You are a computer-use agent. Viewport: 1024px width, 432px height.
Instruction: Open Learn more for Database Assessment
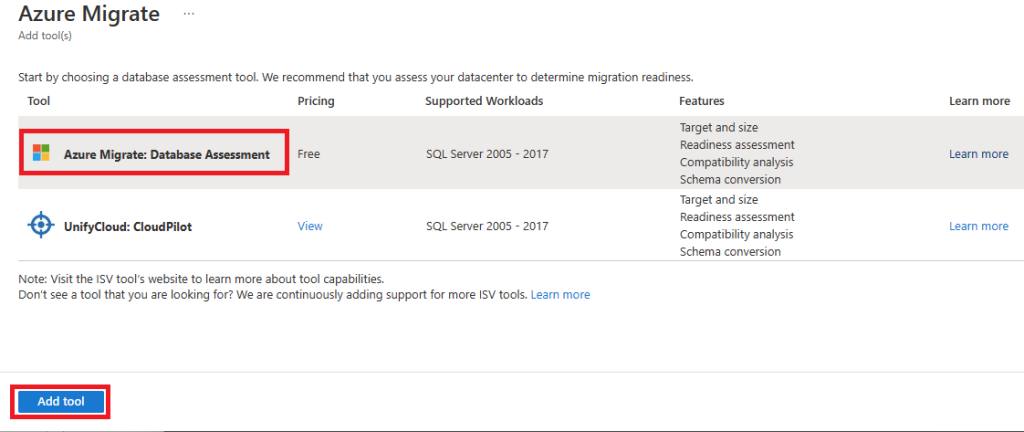pos(978,154)
